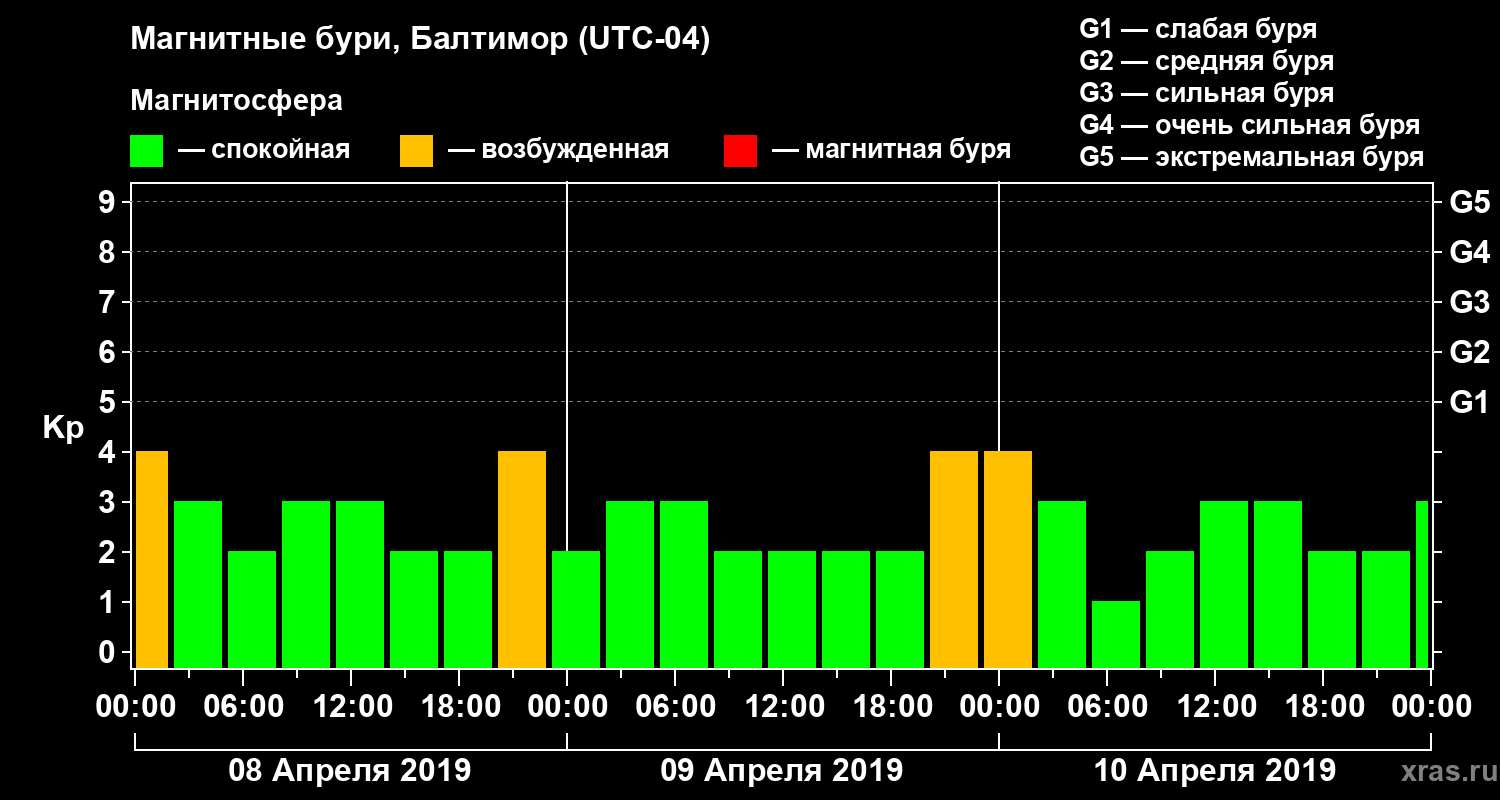This screenshot has height=800, width=1500.
Task: Click the green bar at midnight starting 09 Апреля
Action: point(576,609)
